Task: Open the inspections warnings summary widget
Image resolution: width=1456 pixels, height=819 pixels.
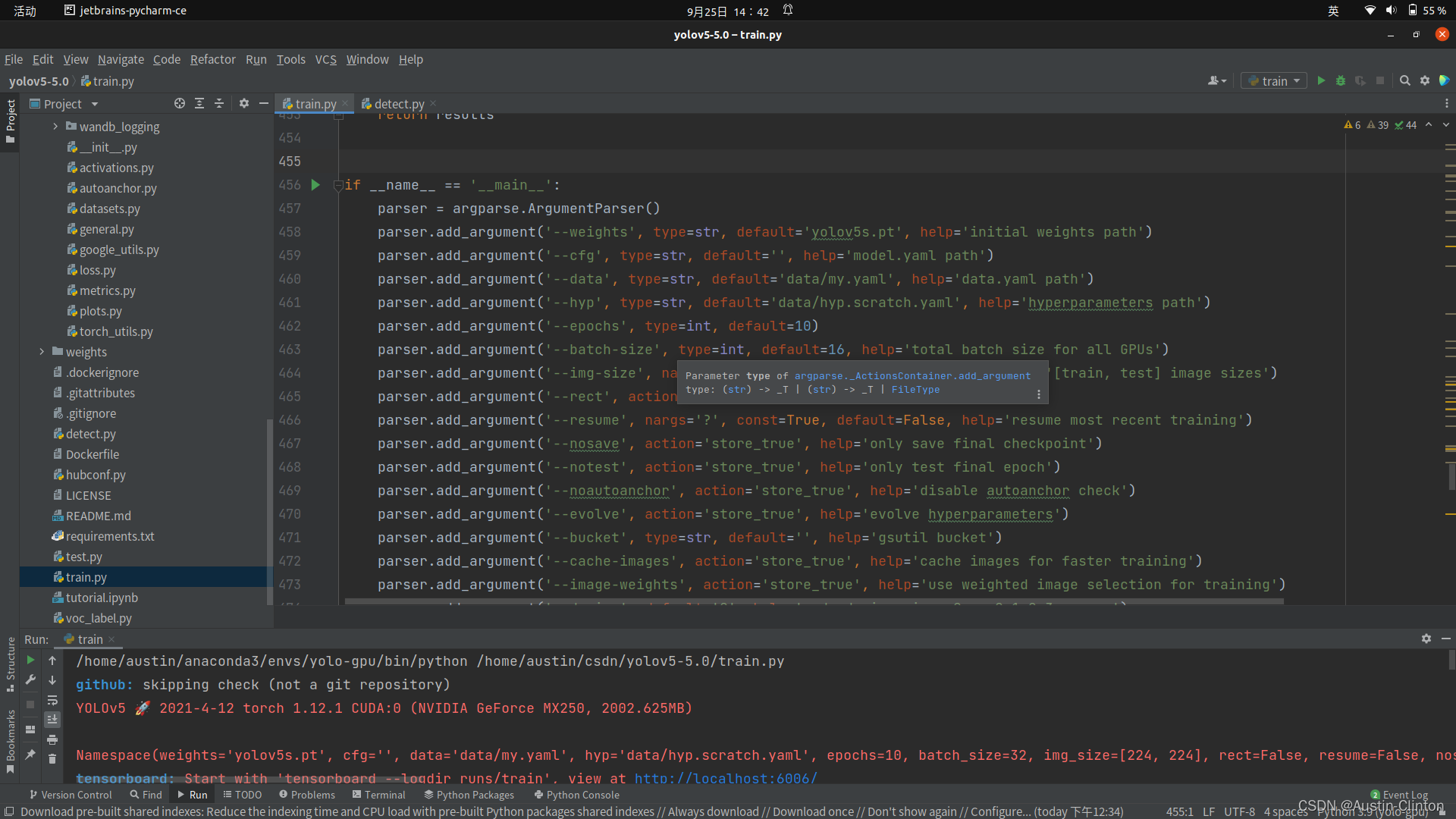Action: point(1379,125)
